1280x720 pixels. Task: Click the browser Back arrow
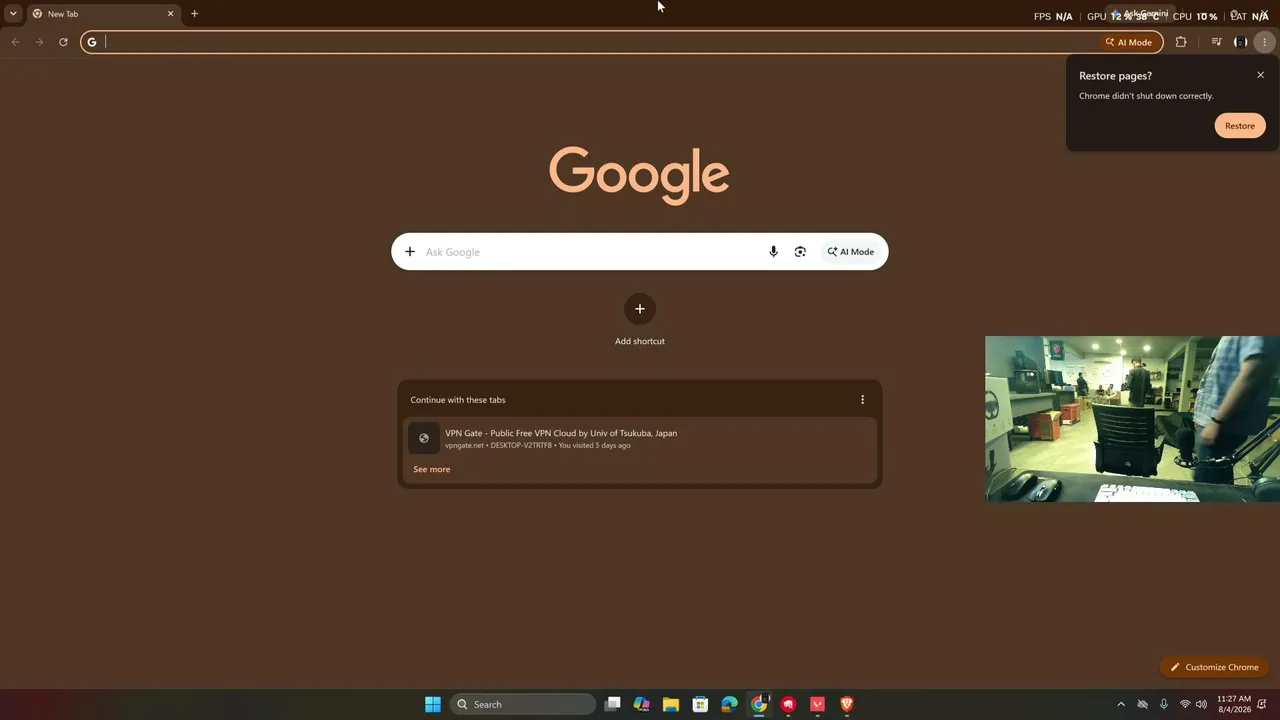[x=15, y=42]
